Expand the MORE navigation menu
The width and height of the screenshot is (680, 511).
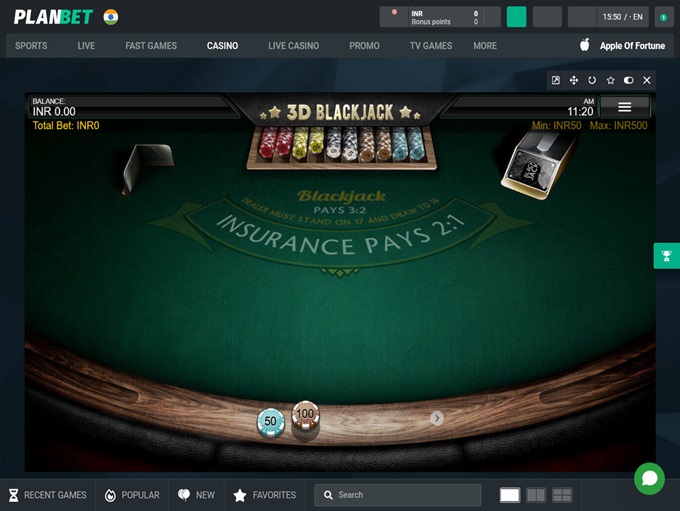[485, 46]
